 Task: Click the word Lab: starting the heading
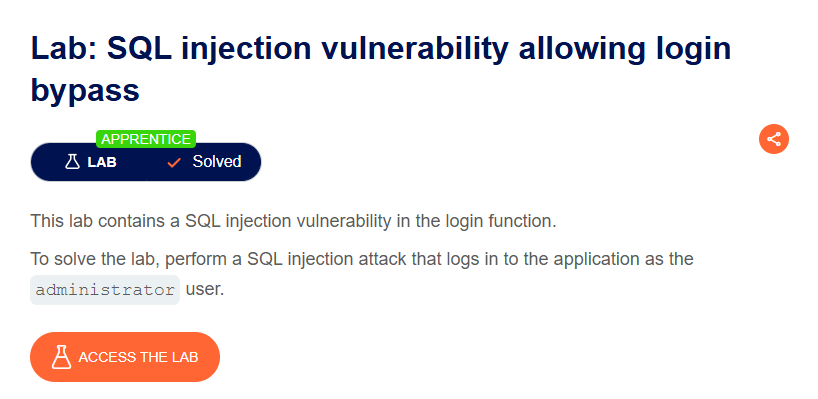tap(64, 48)
